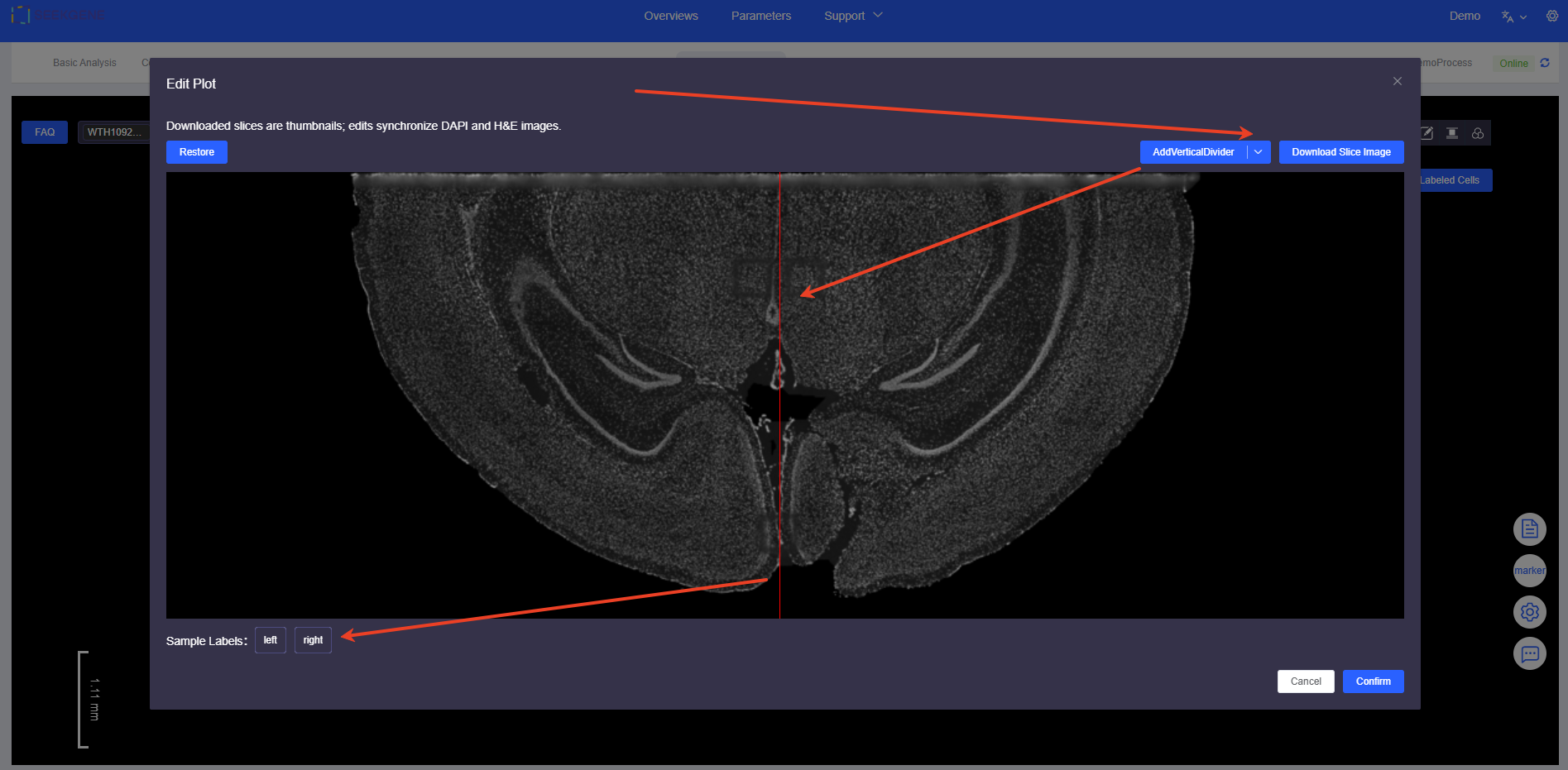Expand the AddVerticalDivider dropdown arrow

(1258, 152)
